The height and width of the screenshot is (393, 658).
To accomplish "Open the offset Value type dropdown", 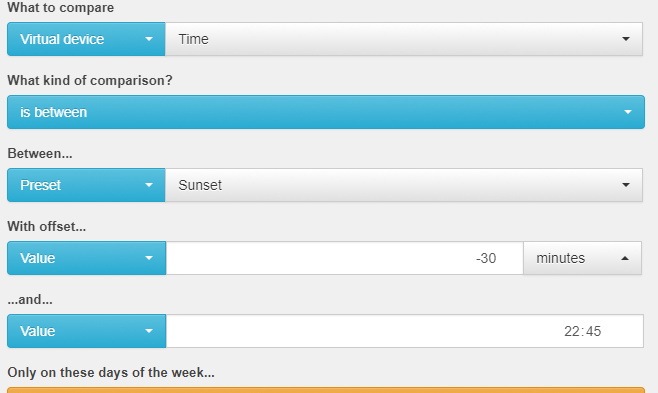I will [86, 258].
